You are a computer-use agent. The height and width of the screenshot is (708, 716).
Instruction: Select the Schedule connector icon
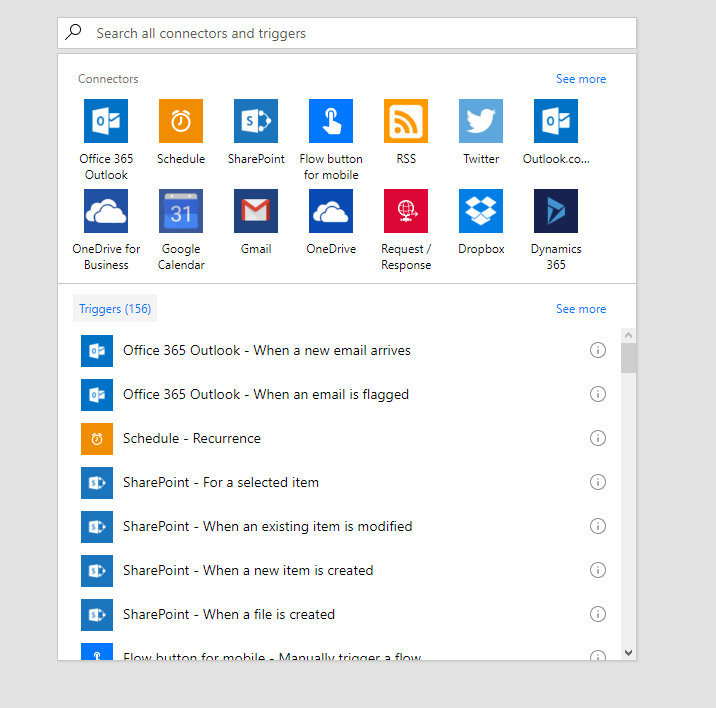(x=181, y=121)
